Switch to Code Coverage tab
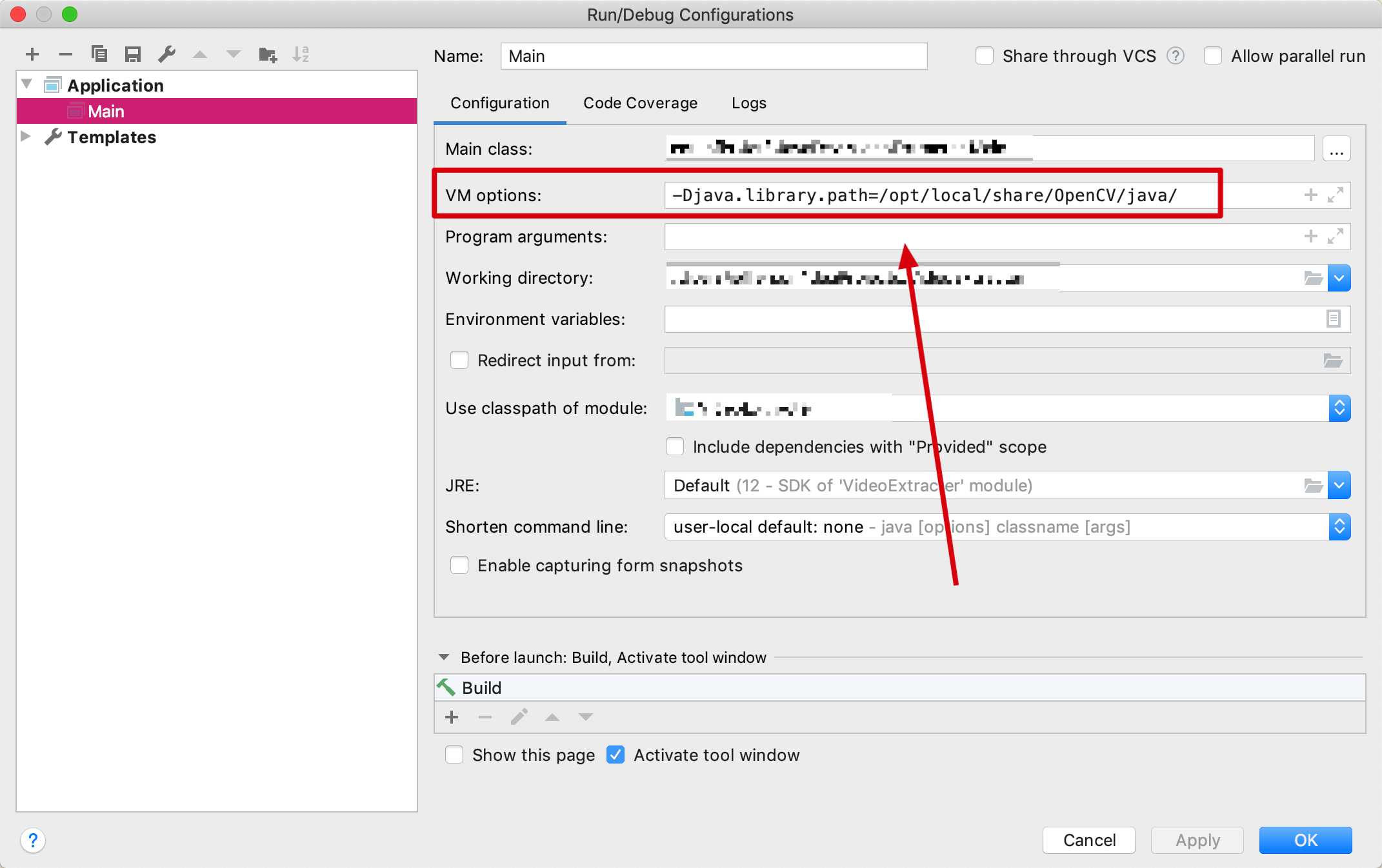The height and width of the screenshot is (868, 1382). pos(640,103)
